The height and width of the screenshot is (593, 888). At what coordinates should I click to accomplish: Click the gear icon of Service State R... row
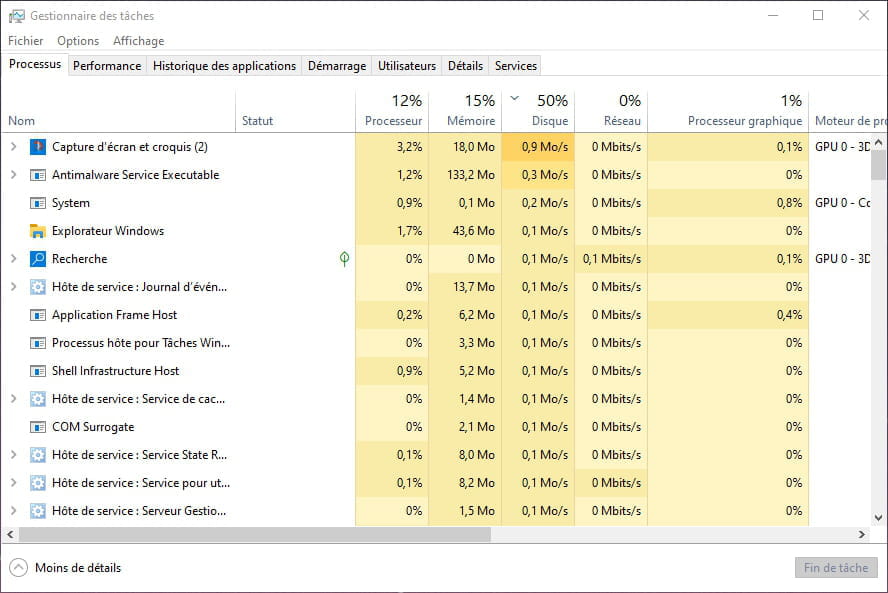pos(37,455)
